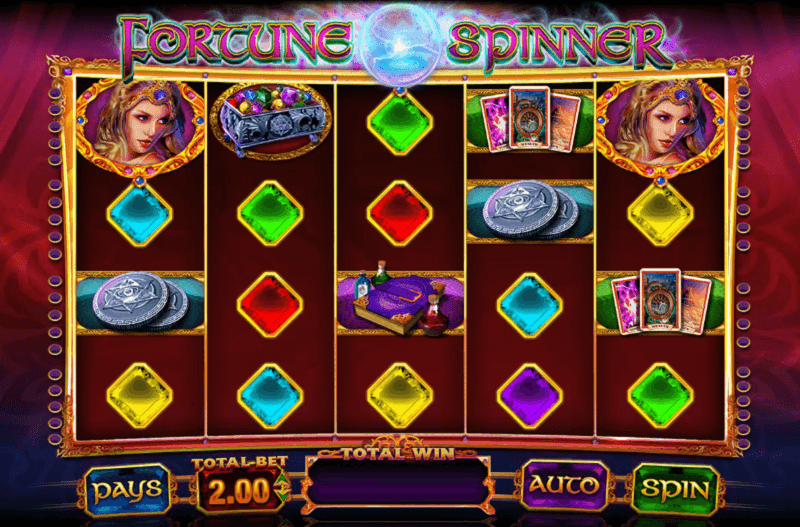
Task: Select tarot cards symbol on fifth reel
Action: click(x=660, y=302)
